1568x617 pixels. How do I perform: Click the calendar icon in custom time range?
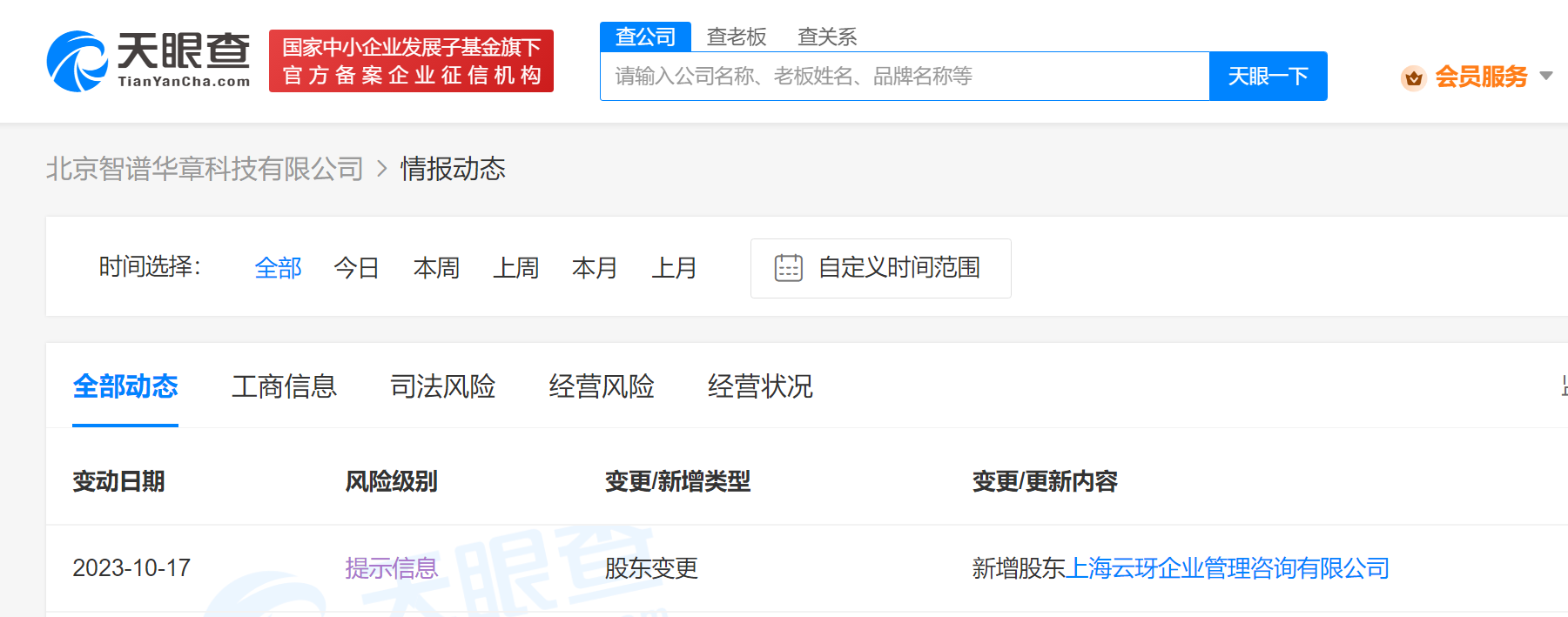pos(788,268)
